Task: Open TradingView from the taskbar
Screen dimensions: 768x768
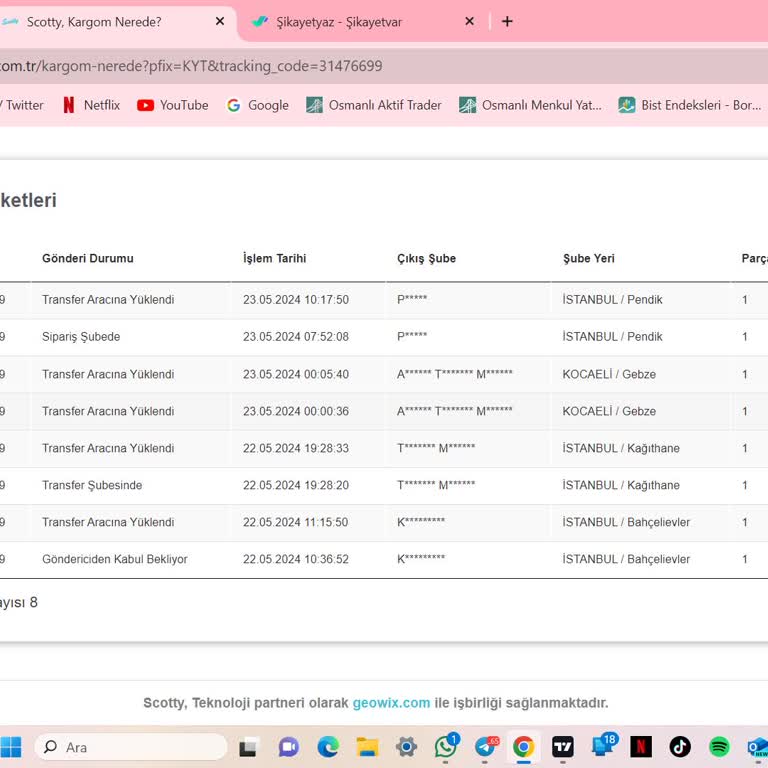Action: tap(563, 747)
